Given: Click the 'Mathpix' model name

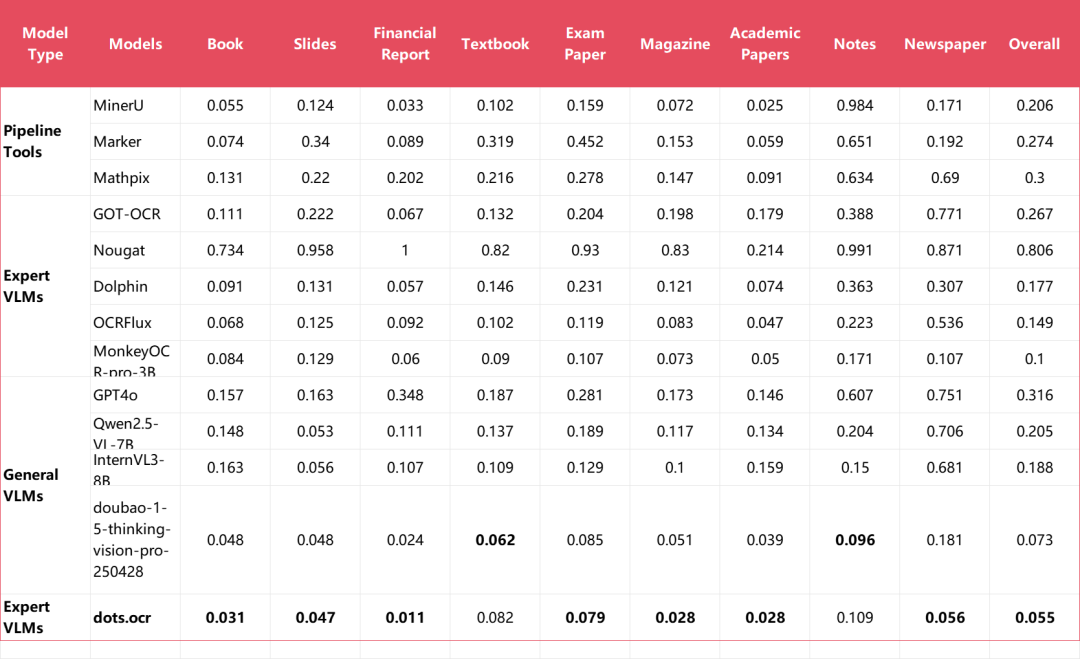Looking at the screenshot, I should (x=121, y=178).
